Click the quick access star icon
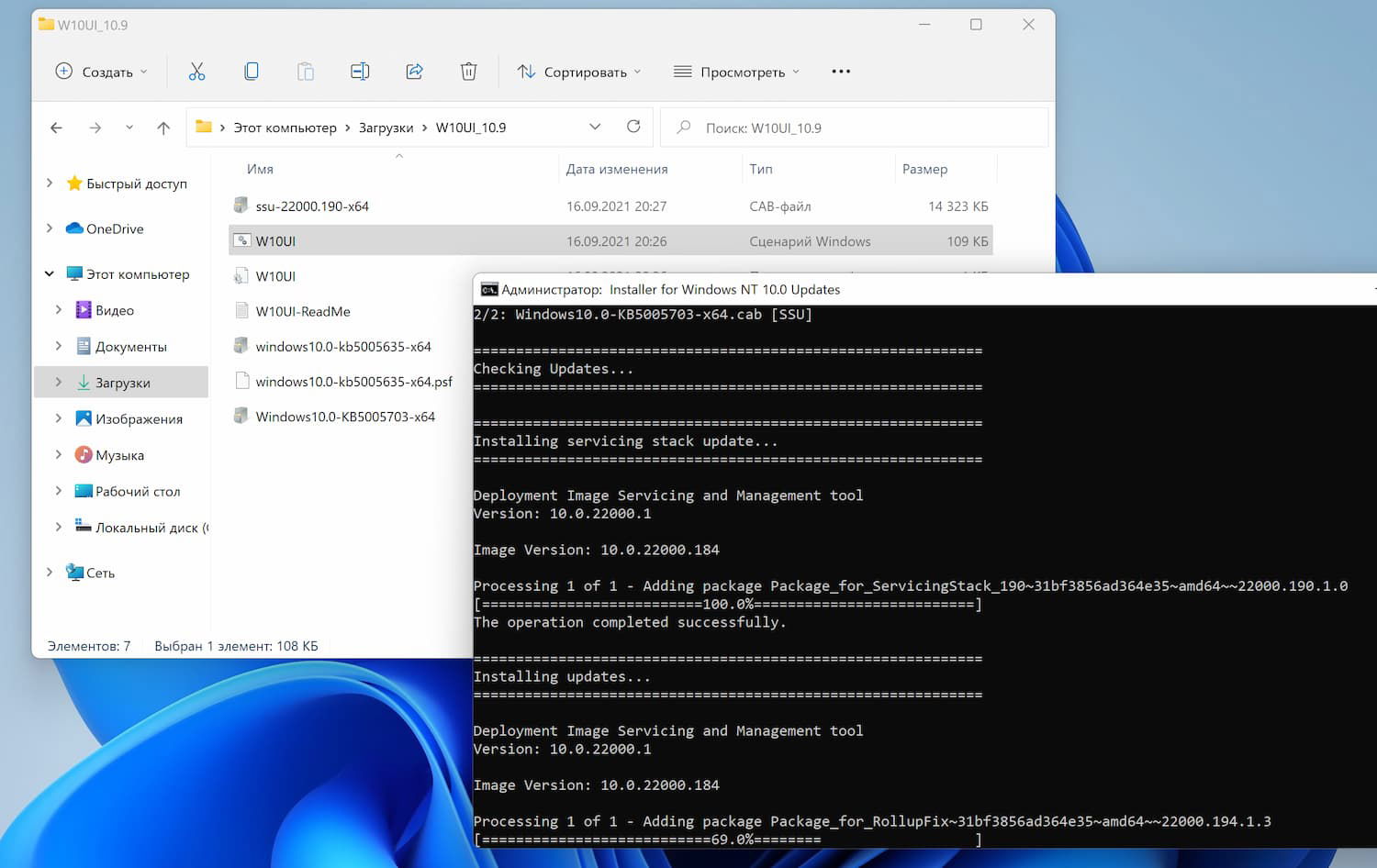Screen dimensions: 1377x868 pyautogui.click(x=74, y=184)
